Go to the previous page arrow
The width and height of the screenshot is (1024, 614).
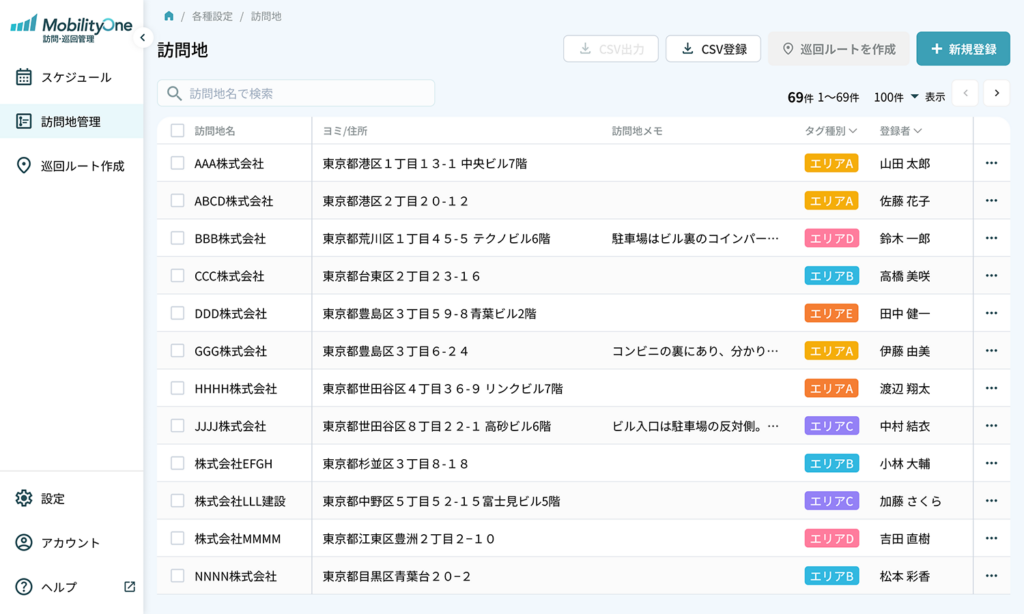965,93
